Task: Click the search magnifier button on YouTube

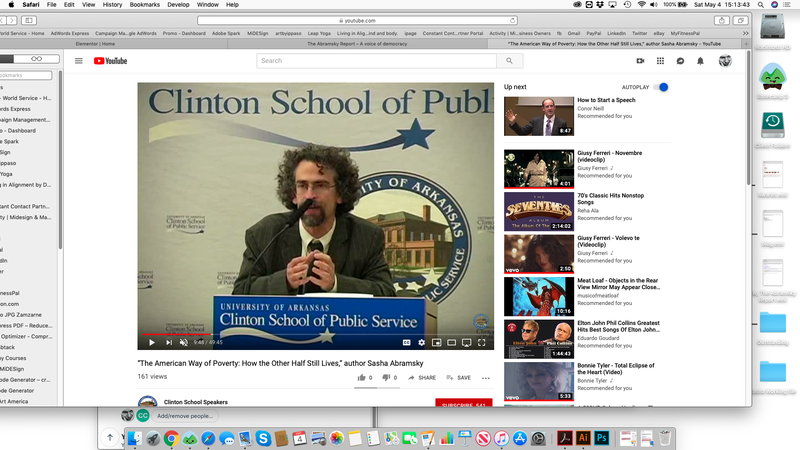Action: (509, 61)
